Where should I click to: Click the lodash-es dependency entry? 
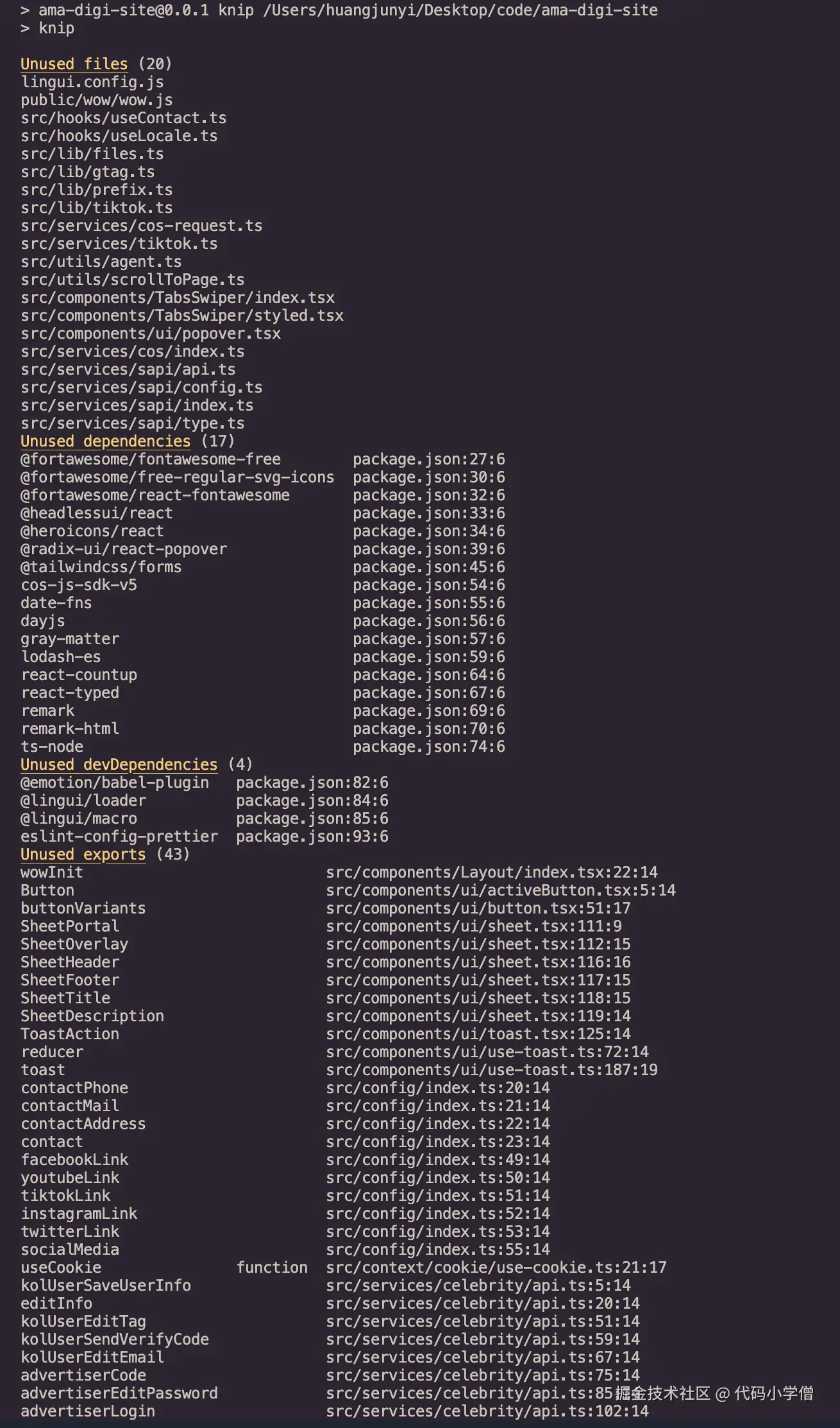pos(61,657)
